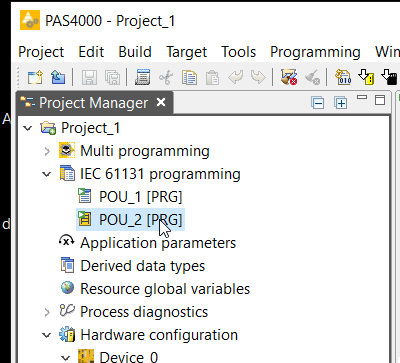This screenshot has width=400, height=363.
Task: Select POU_2 [PRG] in the tree
Action: (141, 220)
